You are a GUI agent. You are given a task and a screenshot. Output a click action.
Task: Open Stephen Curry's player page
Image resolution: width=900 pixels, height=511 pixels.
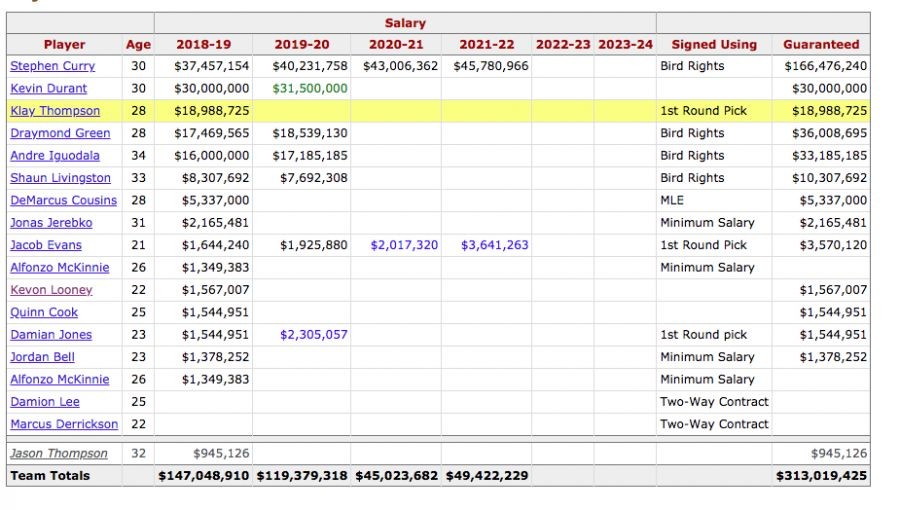[x=52, y=66]
